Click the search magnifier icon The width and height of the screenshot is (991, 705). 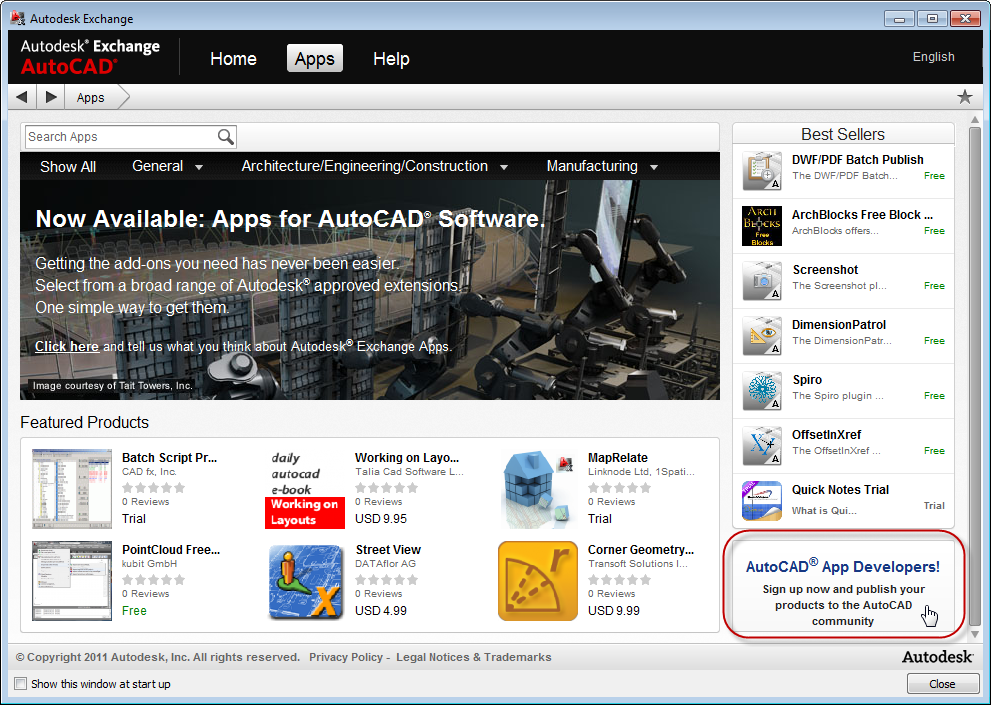point(226,137)
